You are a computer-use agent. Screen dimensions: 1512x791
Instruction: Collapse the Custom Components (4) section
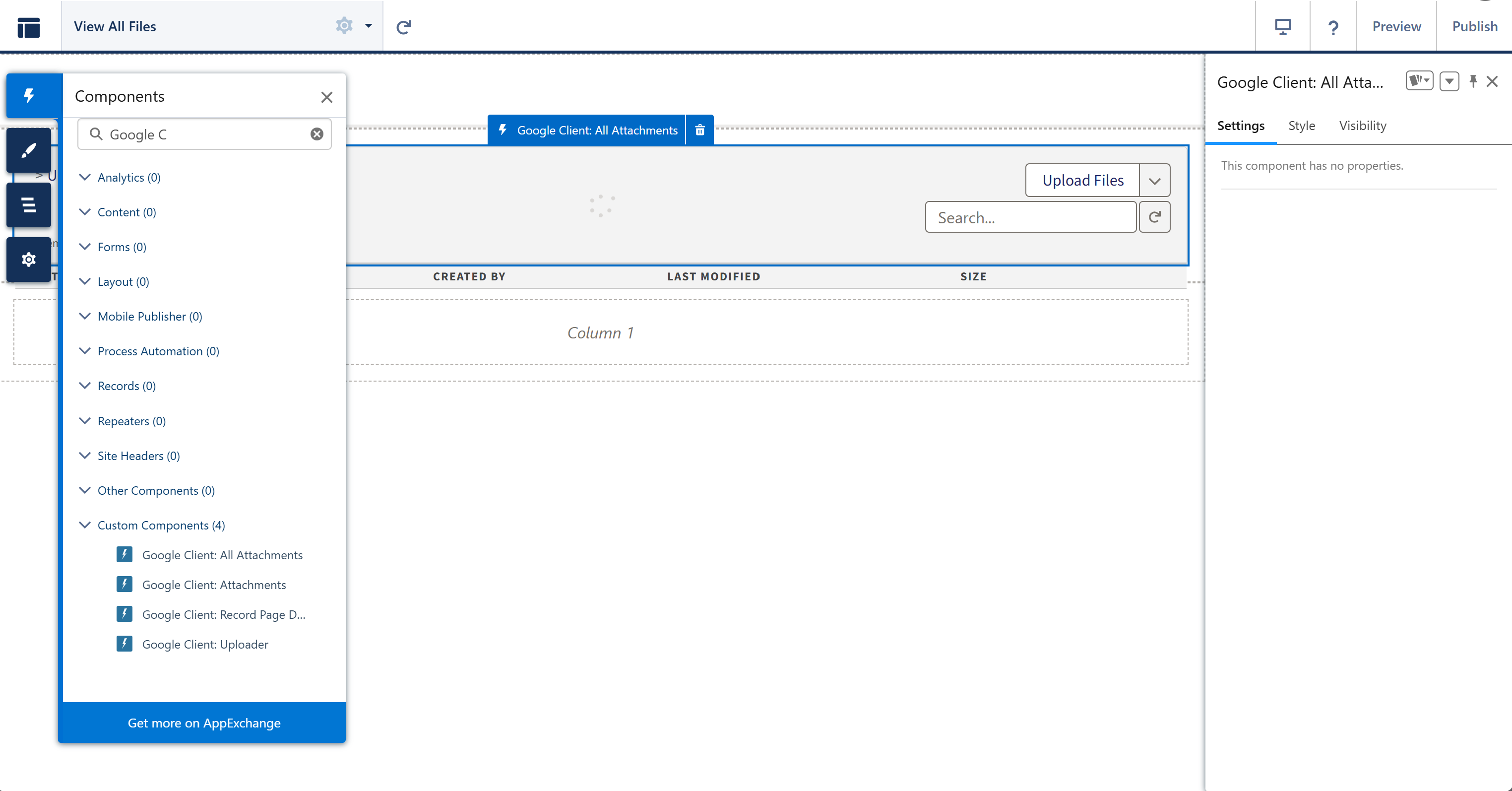point(152,525)
